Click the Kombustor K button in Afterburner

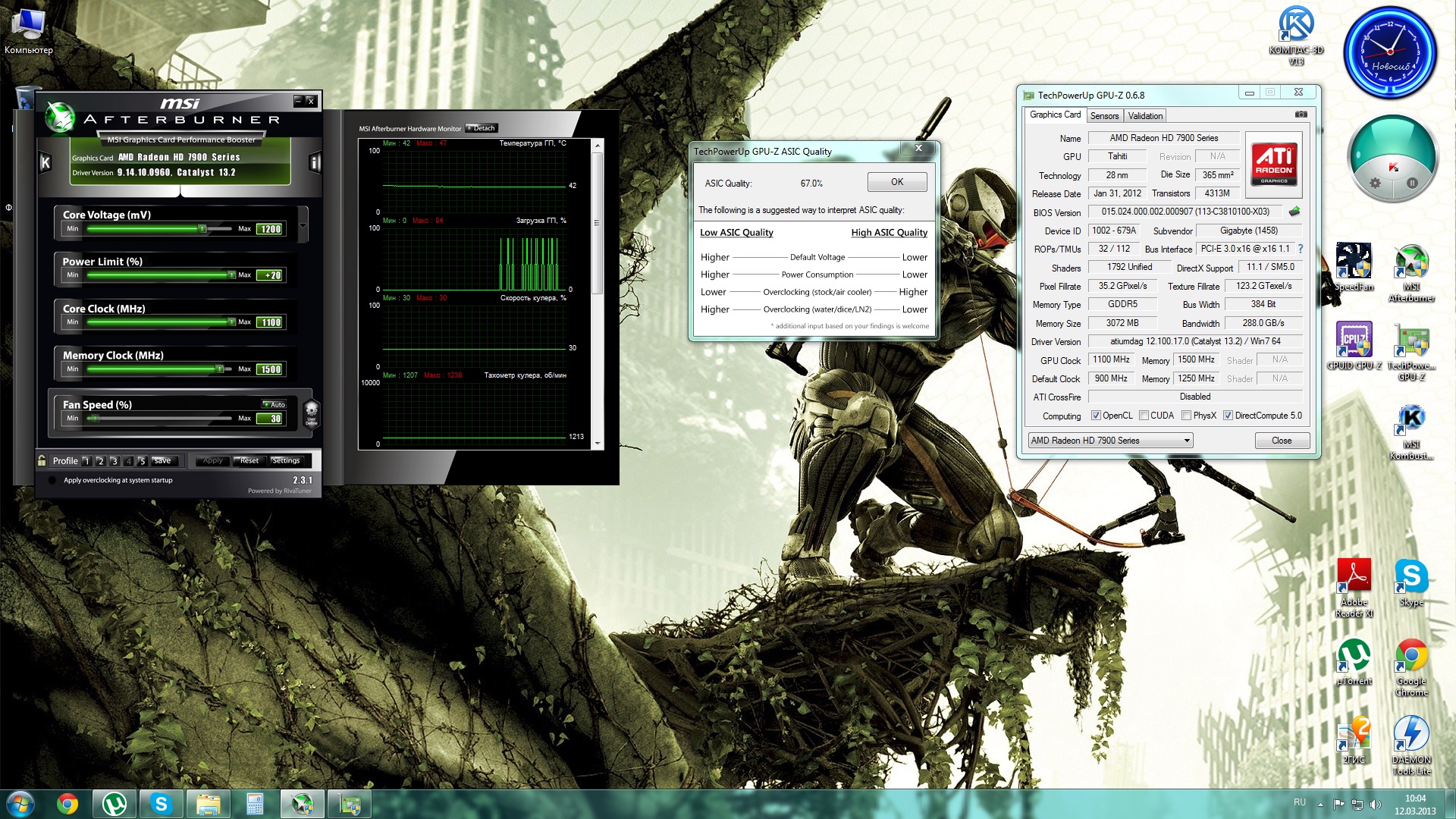pyautogui.click(x=45, y=162)
